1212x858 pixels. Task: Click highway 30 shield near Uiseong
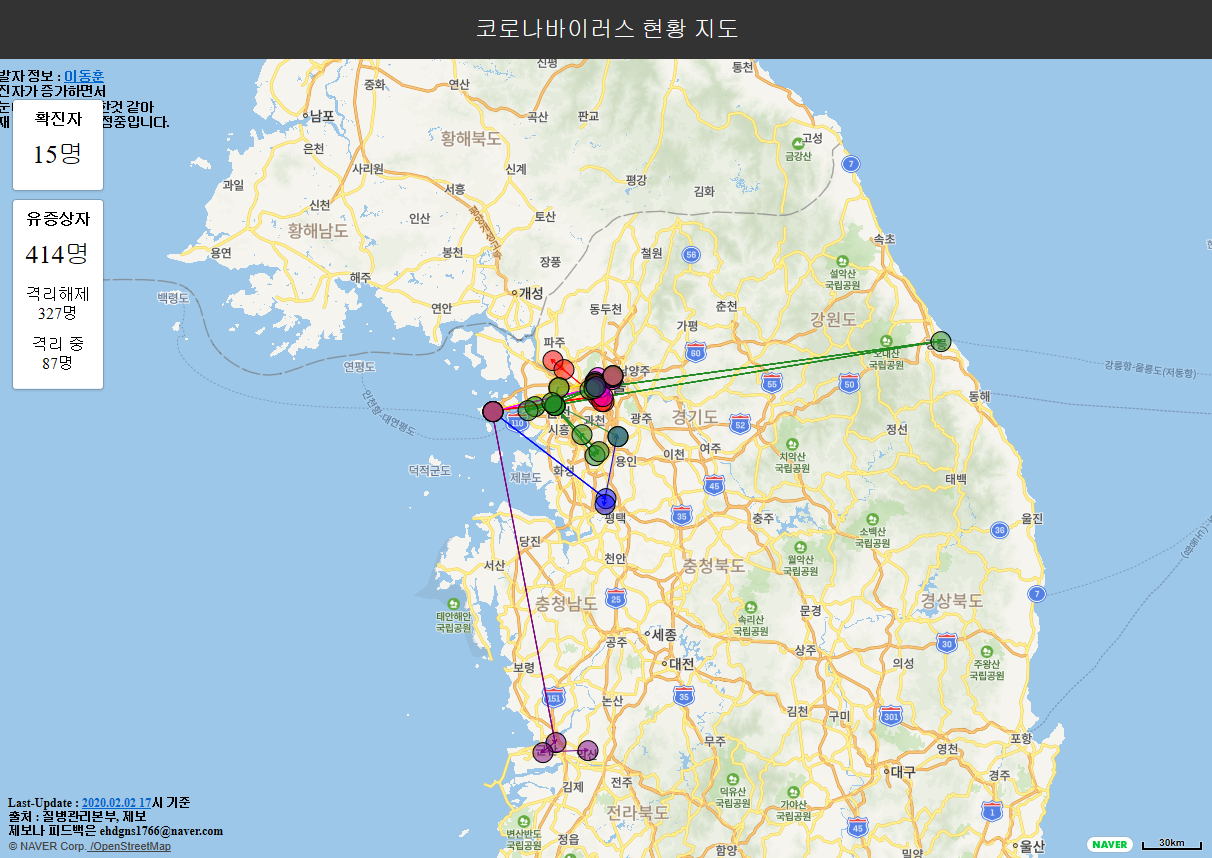946,645
